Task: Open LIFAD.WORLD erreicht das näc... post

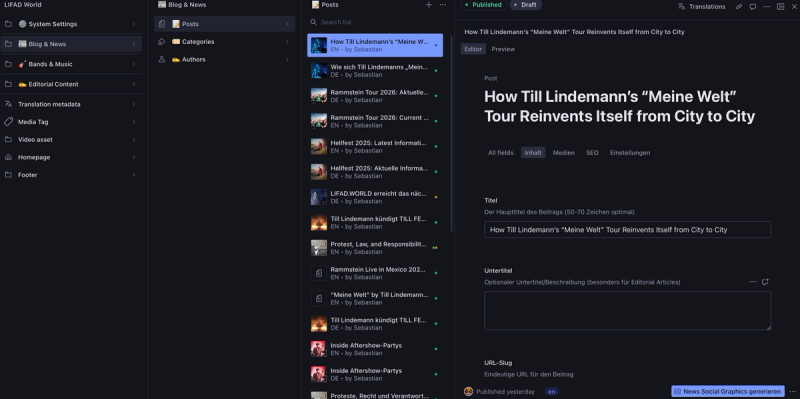Action: [375, 197]
